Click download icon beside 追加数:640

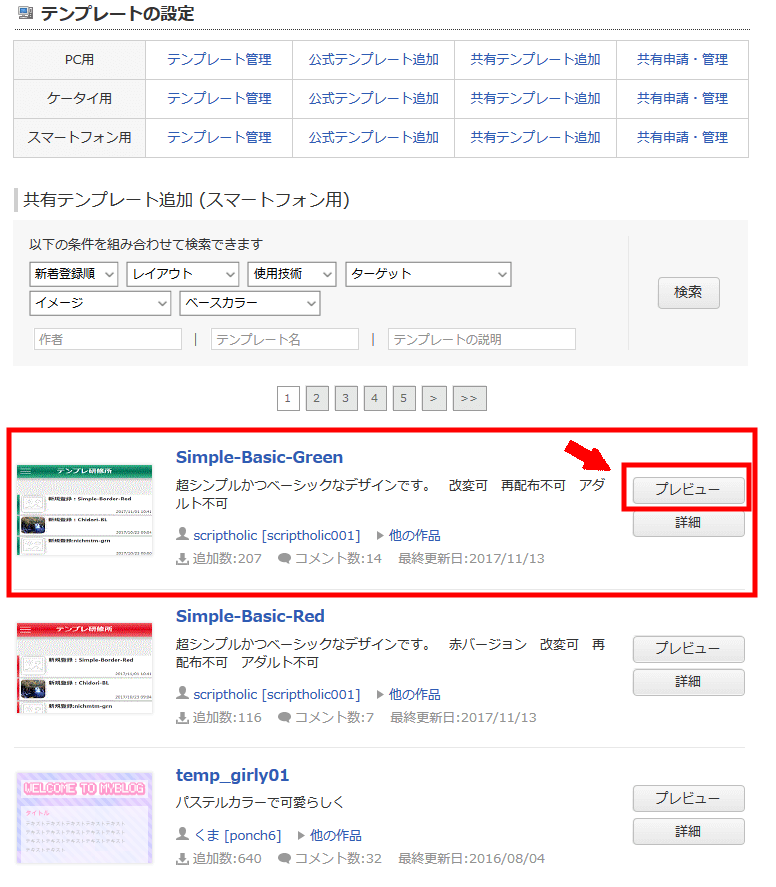point(182,859)
